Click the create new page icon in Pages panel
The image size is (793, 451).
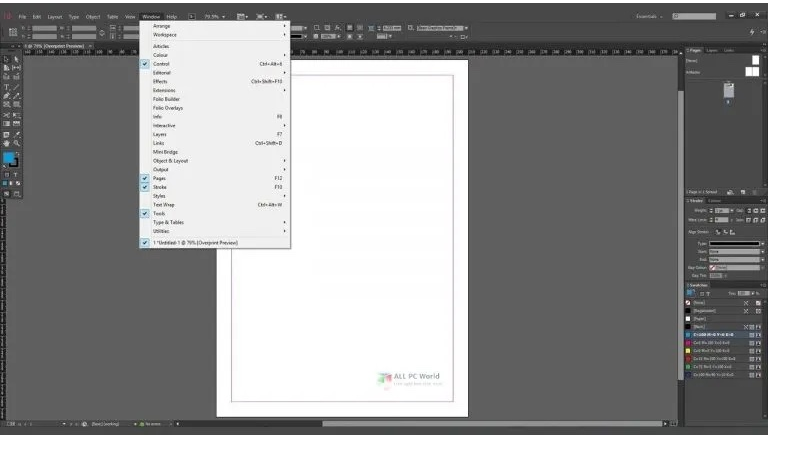click(x=743, y=192)
